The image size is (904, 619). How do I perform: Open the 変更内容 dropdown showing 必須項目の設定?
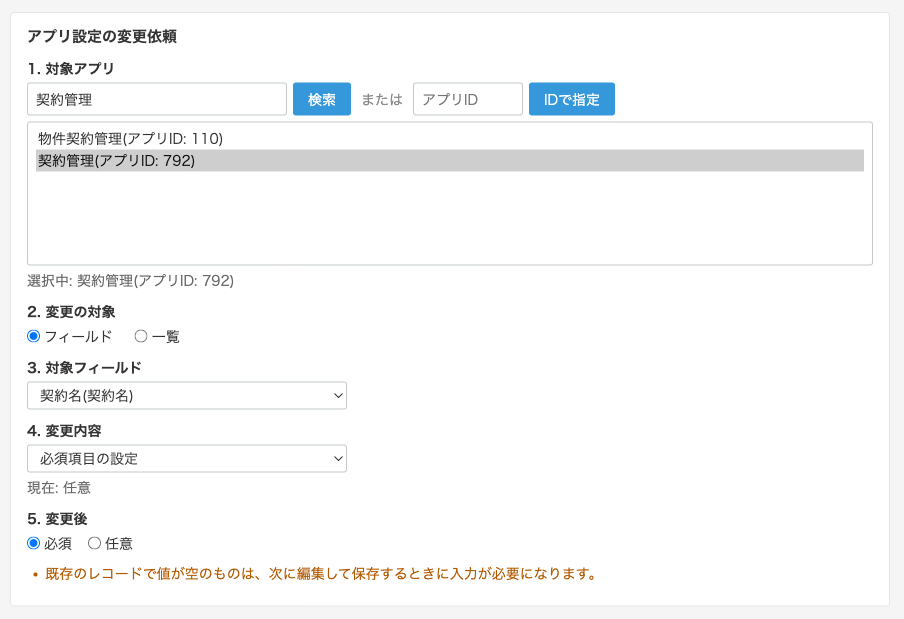click(x=187, y=458)
